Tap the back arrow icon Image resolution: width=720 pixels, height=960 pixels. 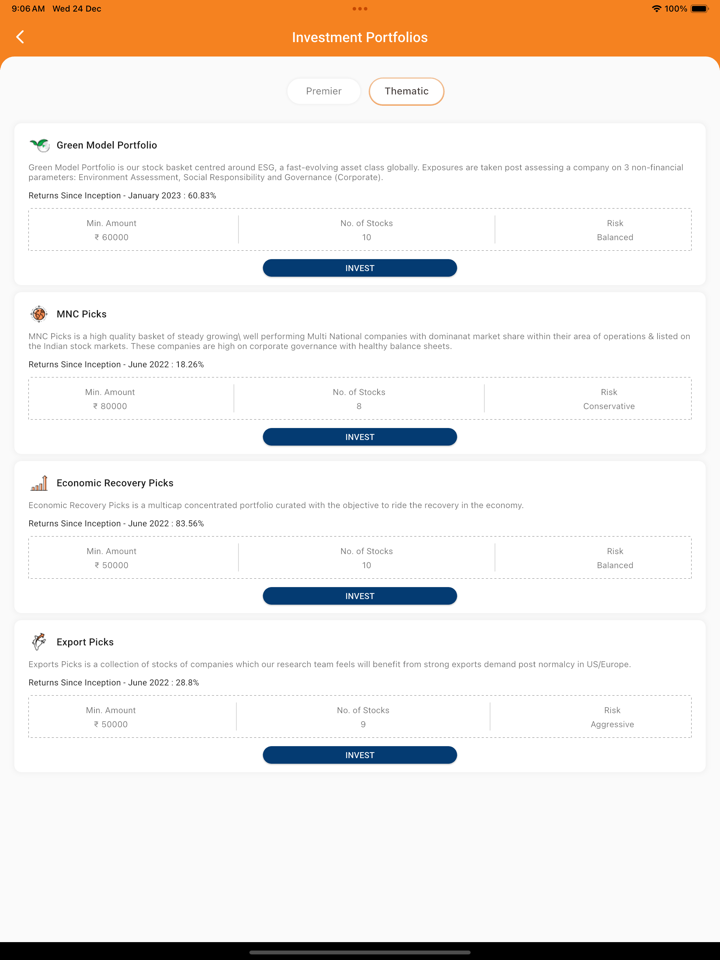click(20, 37)
